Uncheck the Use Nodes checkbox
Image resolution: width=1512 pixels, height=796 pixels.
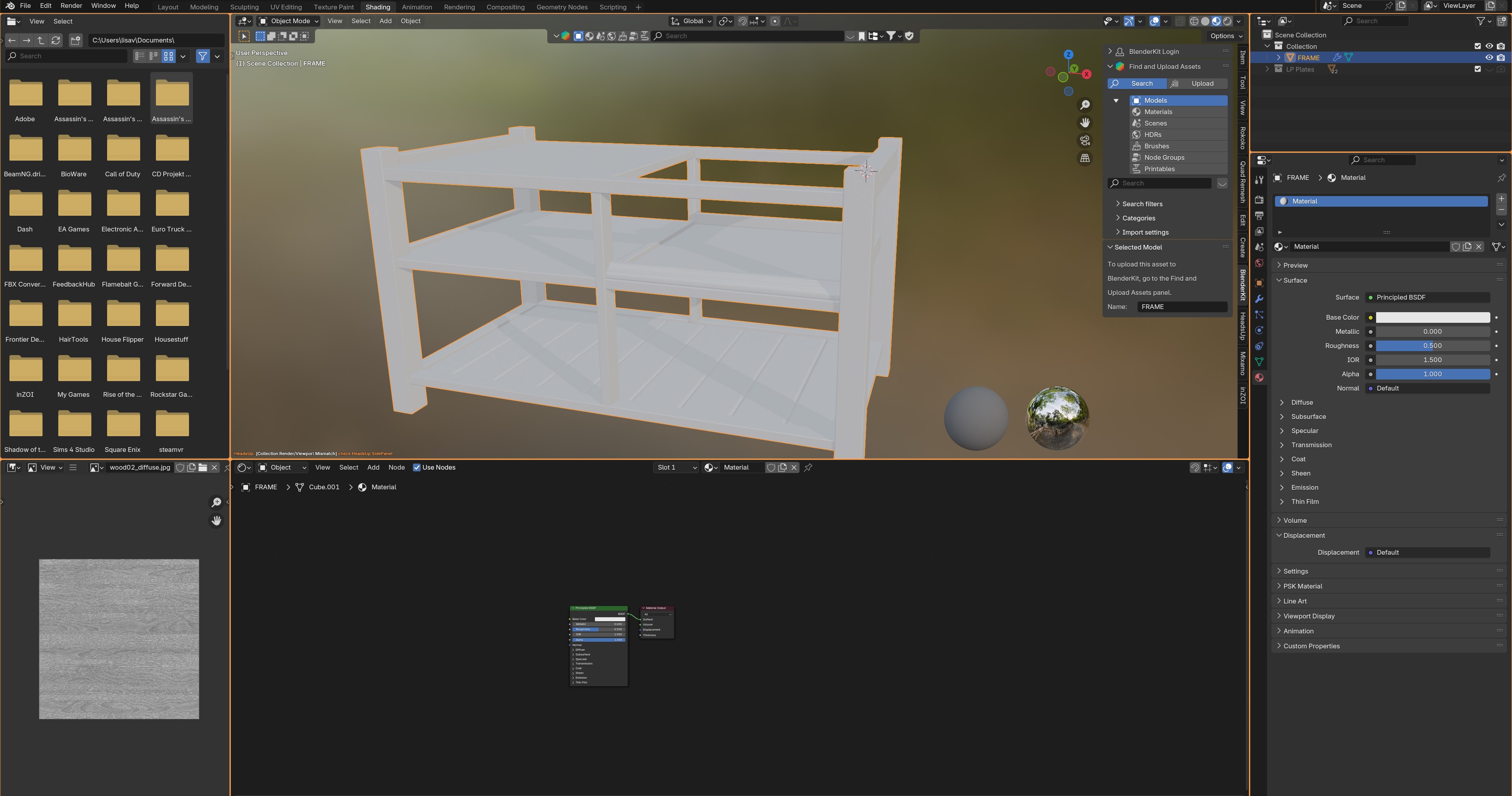(x=416, y=467)
